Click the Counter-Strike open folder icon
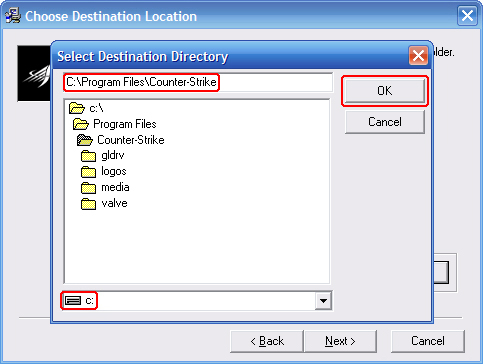Viewport: 483px width, 364px height. click(85, 140)
